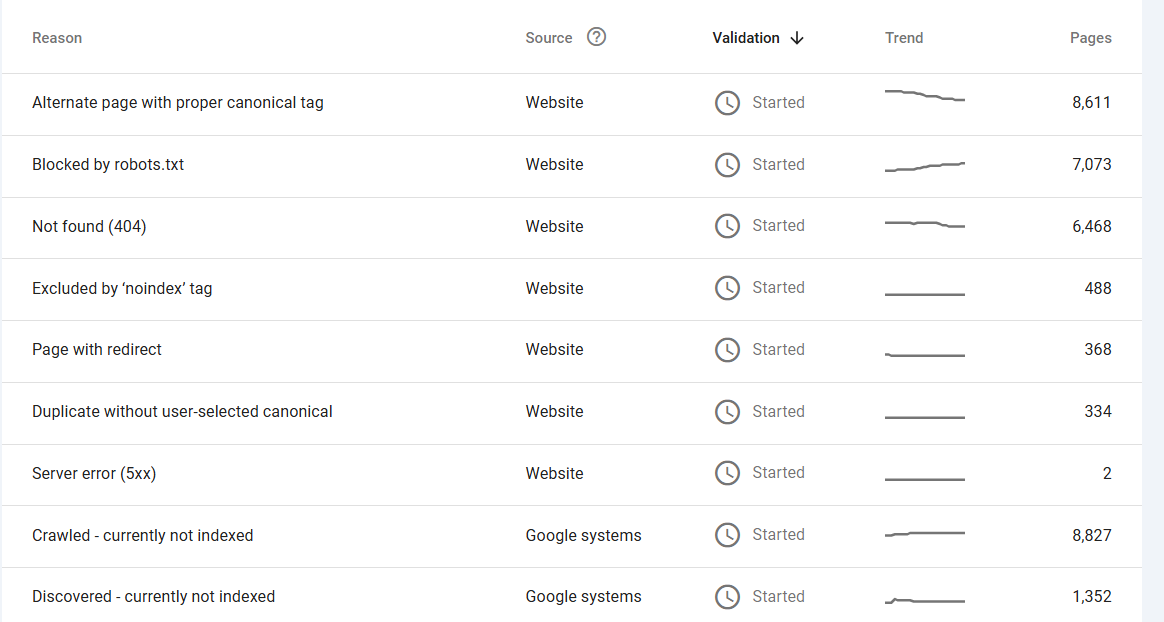Click clock icon in Server error (5xx) row

tap(727, 473)
